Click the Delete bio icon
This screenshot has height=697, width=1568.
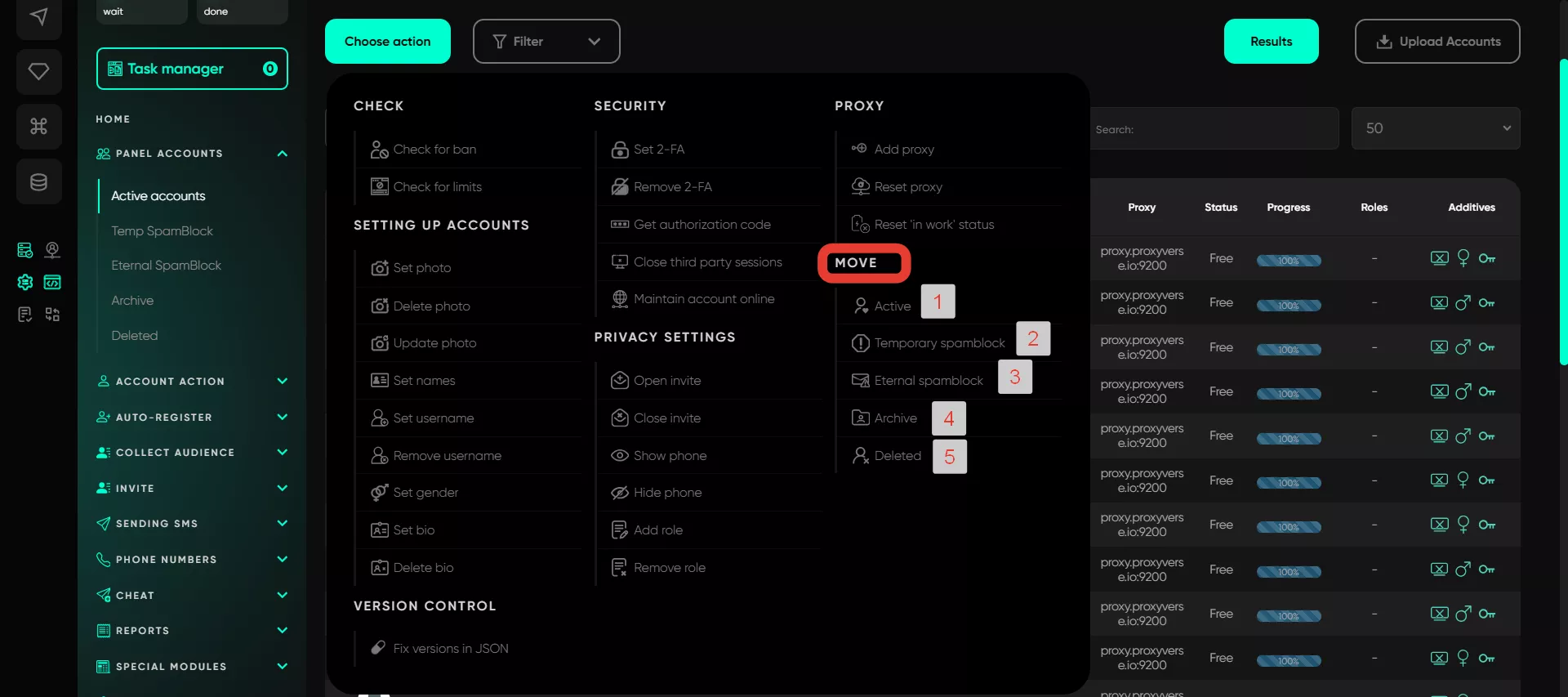point(380,567)
